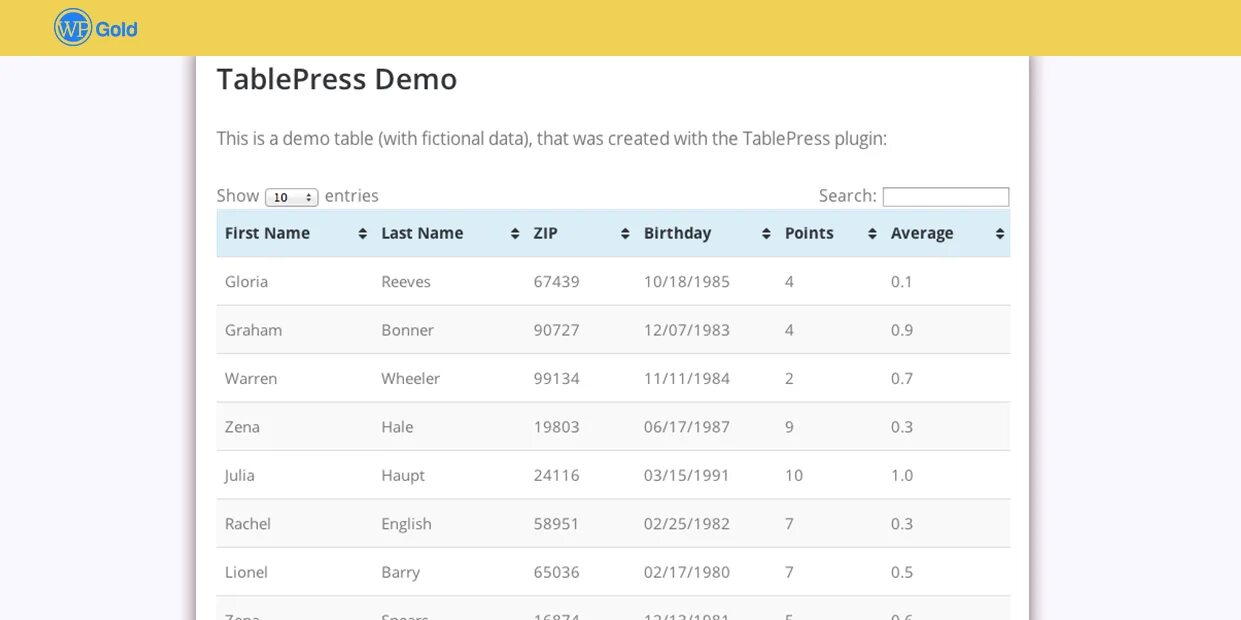
Task: Click ZIP value 58951
Action: pos(556,524)
